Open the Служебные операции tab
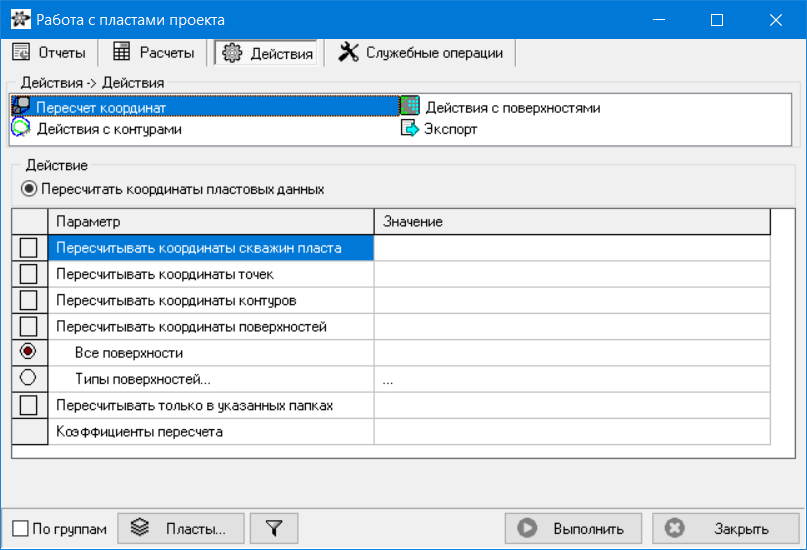The height and width of the screenshot is (550, 807). pyautogui.click(x=420, y=52)
